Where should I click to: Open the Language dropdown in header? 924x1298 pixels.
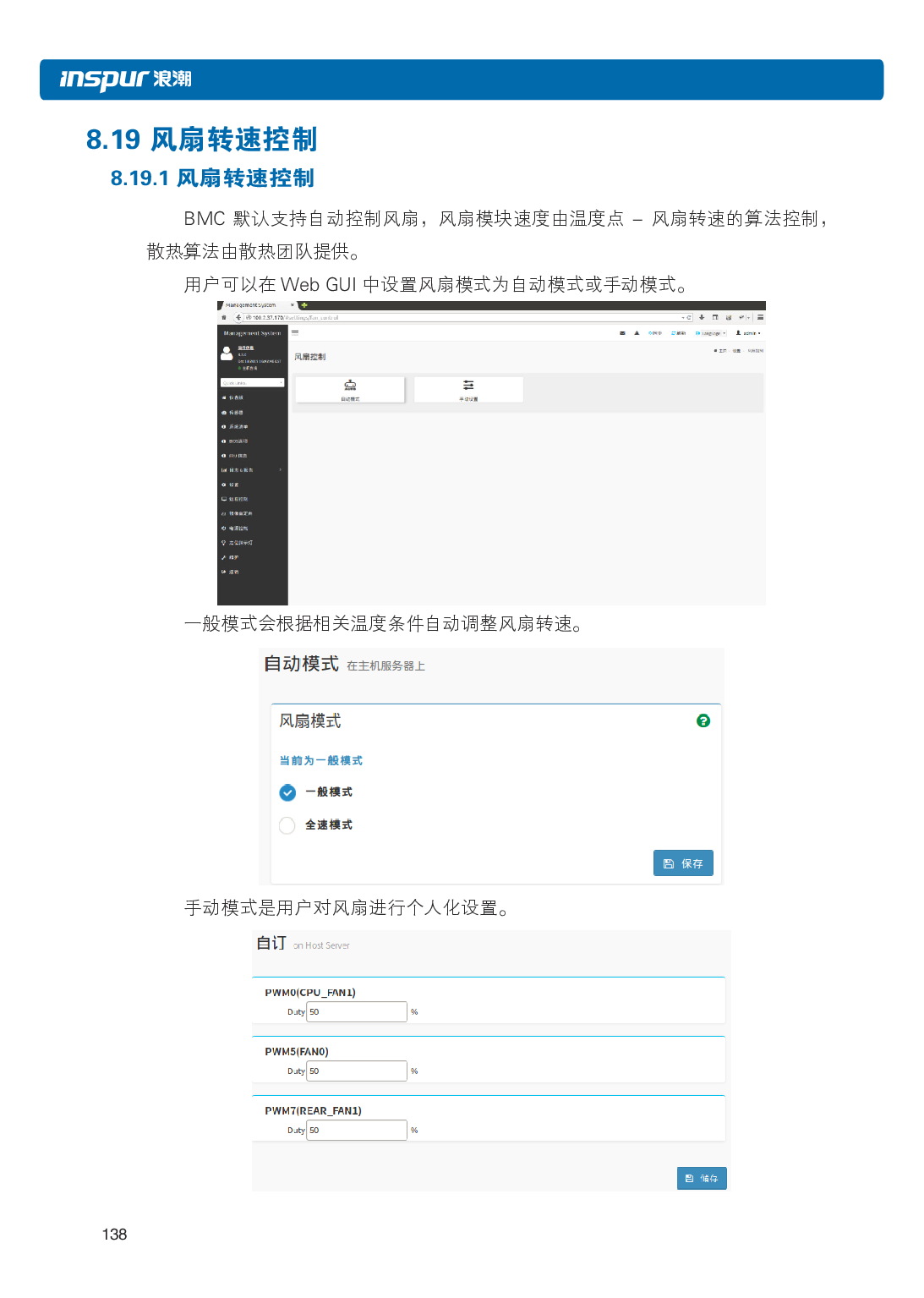coord(710,333)
